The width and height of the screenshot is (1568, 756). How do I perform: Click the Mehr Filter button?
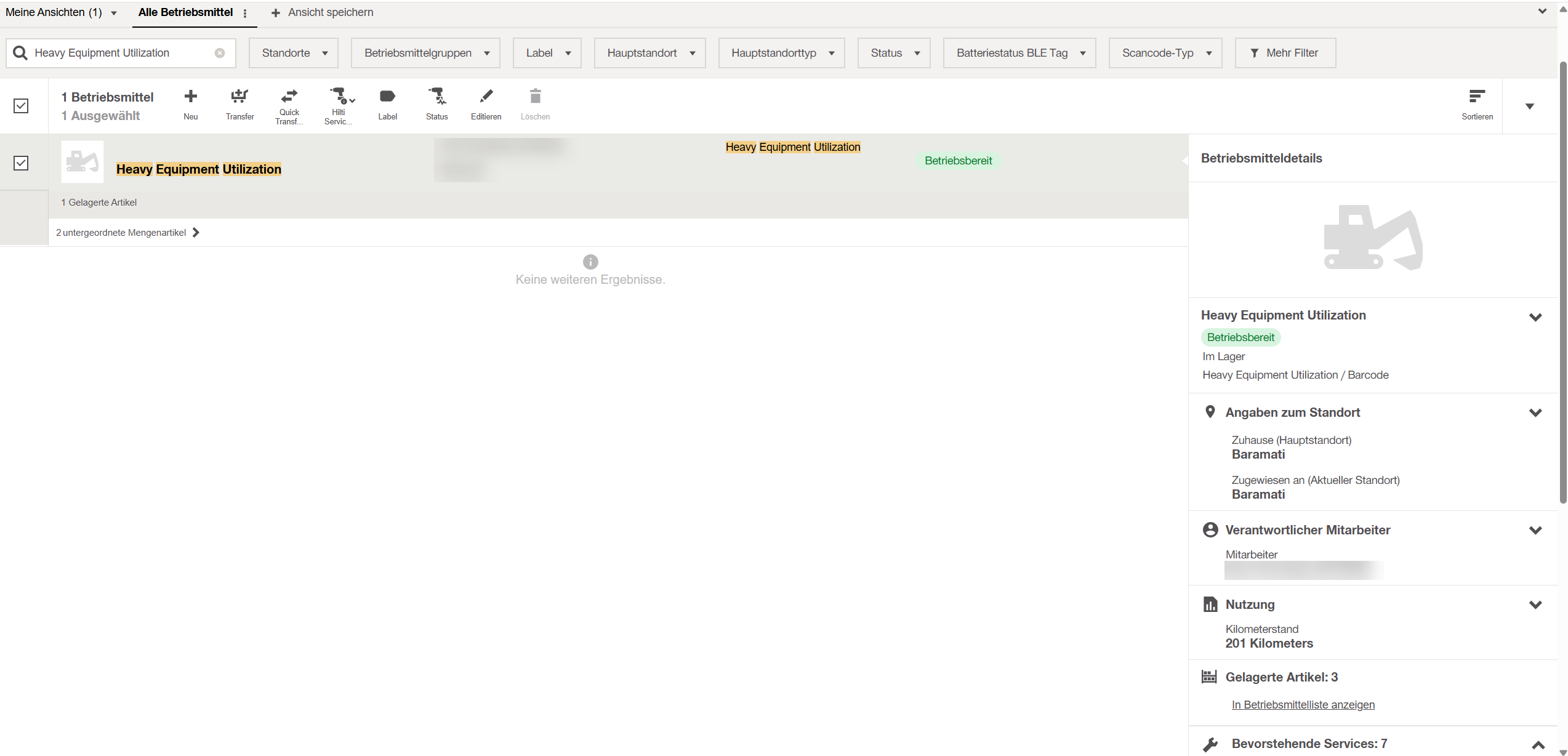[x=1285, y=53]
